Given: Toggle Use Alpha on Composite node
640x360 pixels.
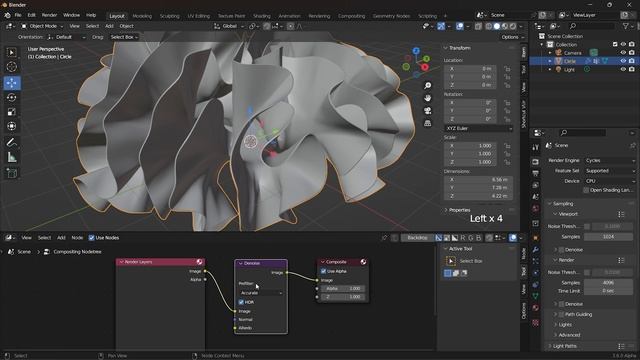Looking at the screenshot, I should tap(324, 271).
